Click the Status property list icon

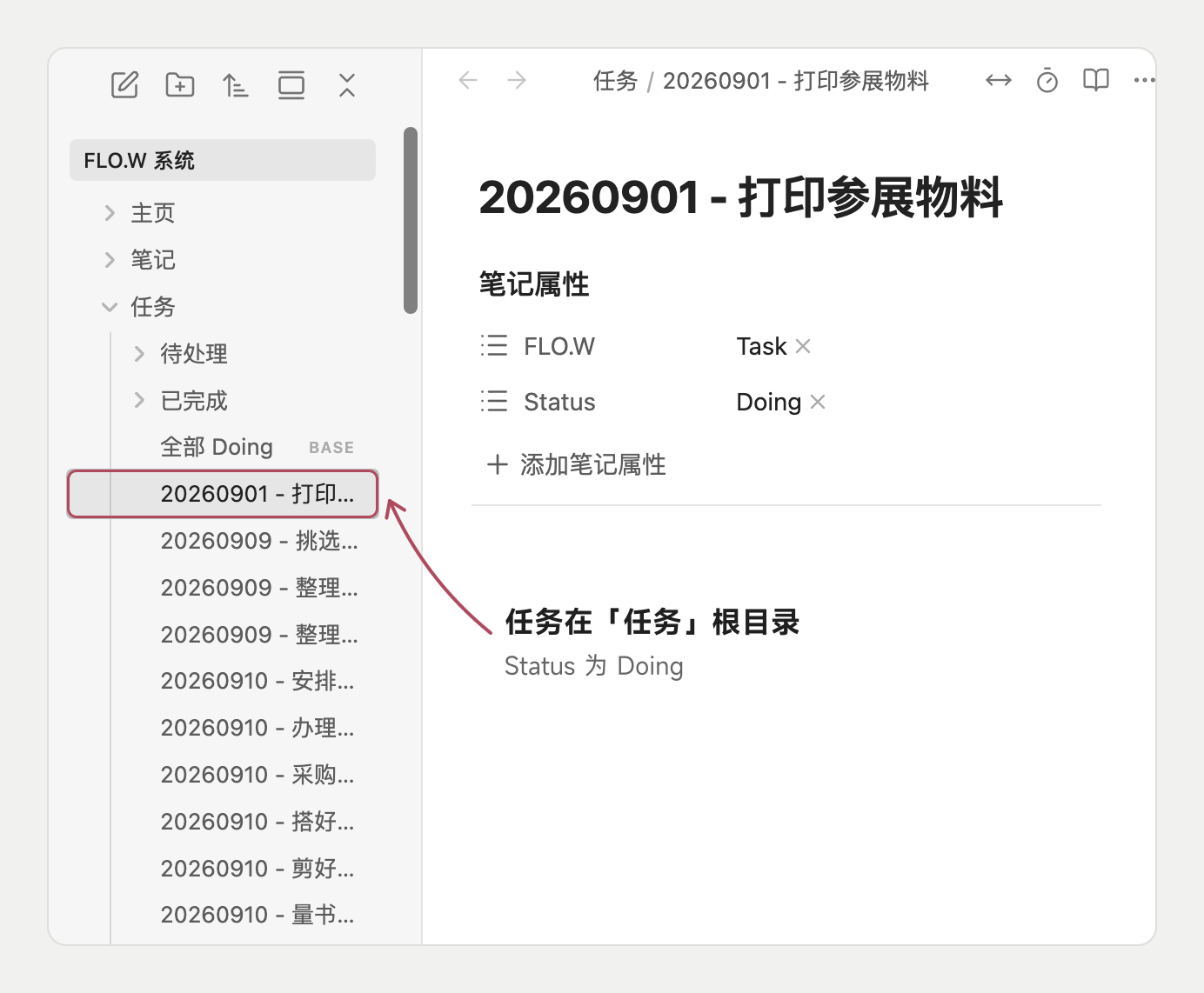(494, 402)
